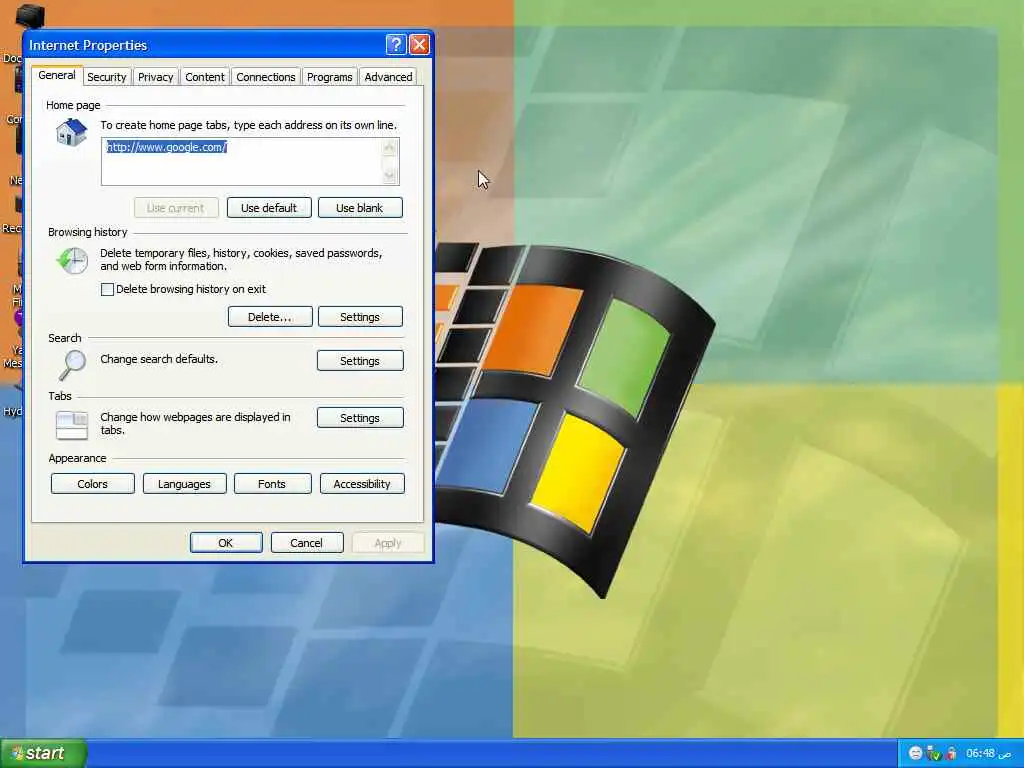
Task: Click the browsing history clock icon
Action: 72,261
